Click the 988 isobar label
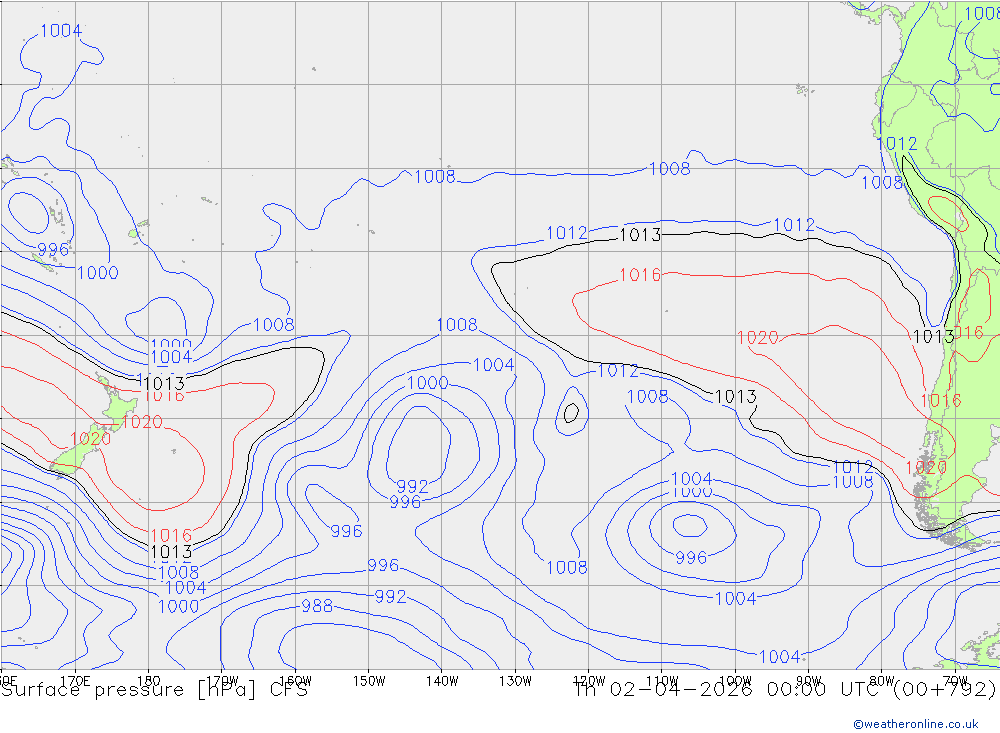The height and width of the screenshot is (733, 1000). coord(317,605)
